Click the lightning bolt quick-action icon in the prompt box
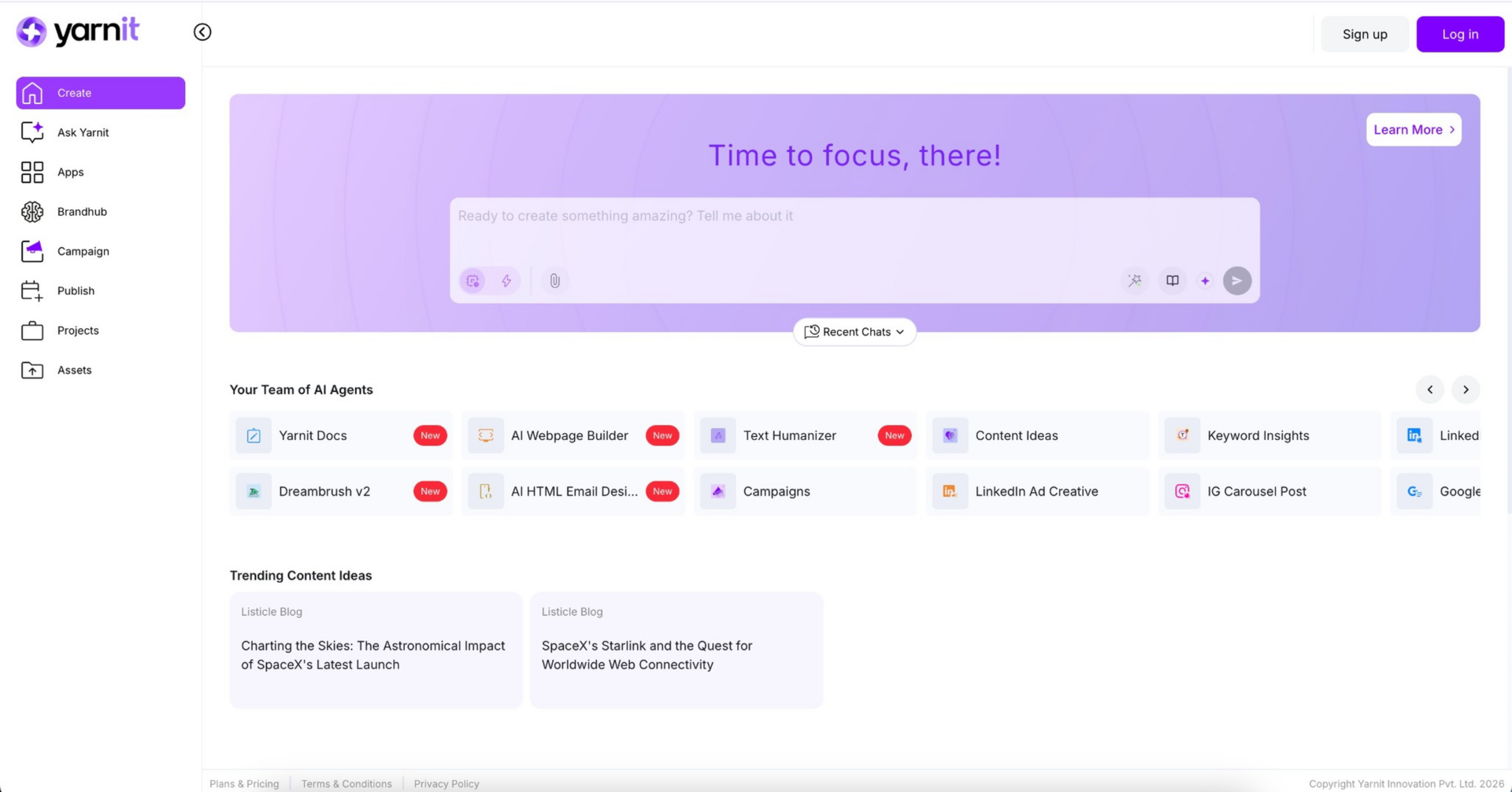 pos(506,280)
